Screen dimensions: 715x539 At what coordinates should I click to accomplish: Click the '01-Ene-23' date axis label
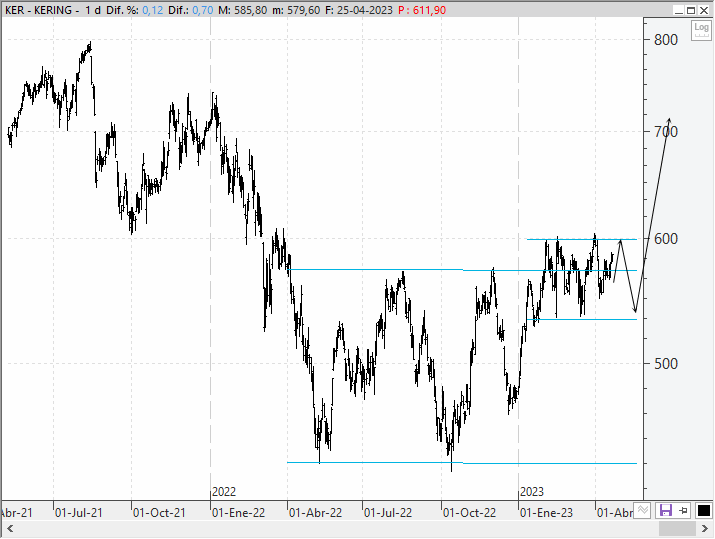pyautogui.click(x=546, y=513)
